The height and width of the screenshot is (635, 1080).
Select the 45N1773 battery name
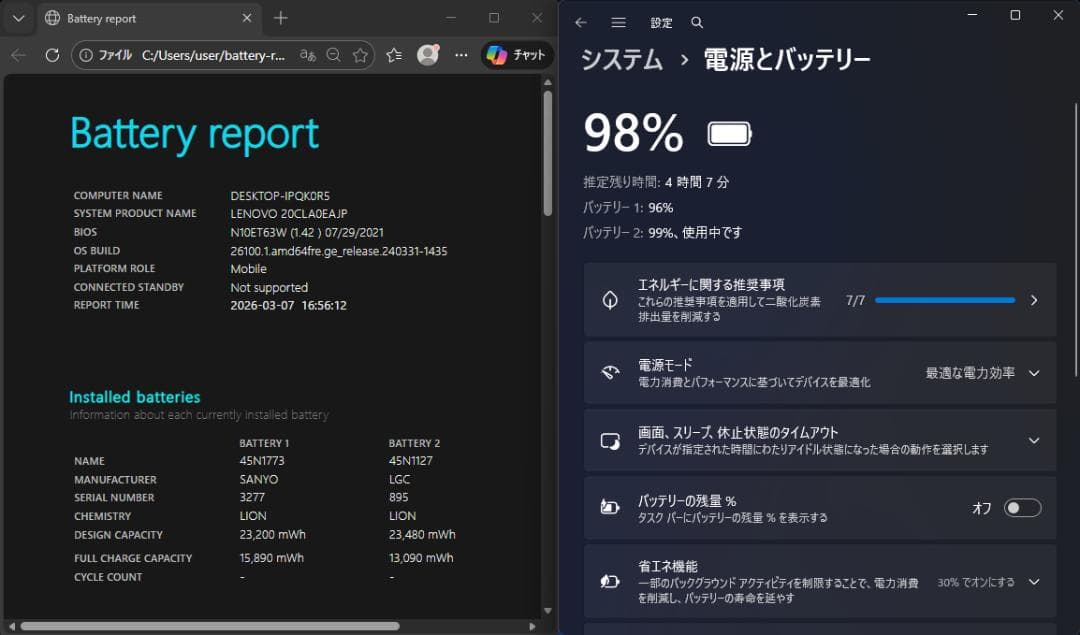[262, 461]
